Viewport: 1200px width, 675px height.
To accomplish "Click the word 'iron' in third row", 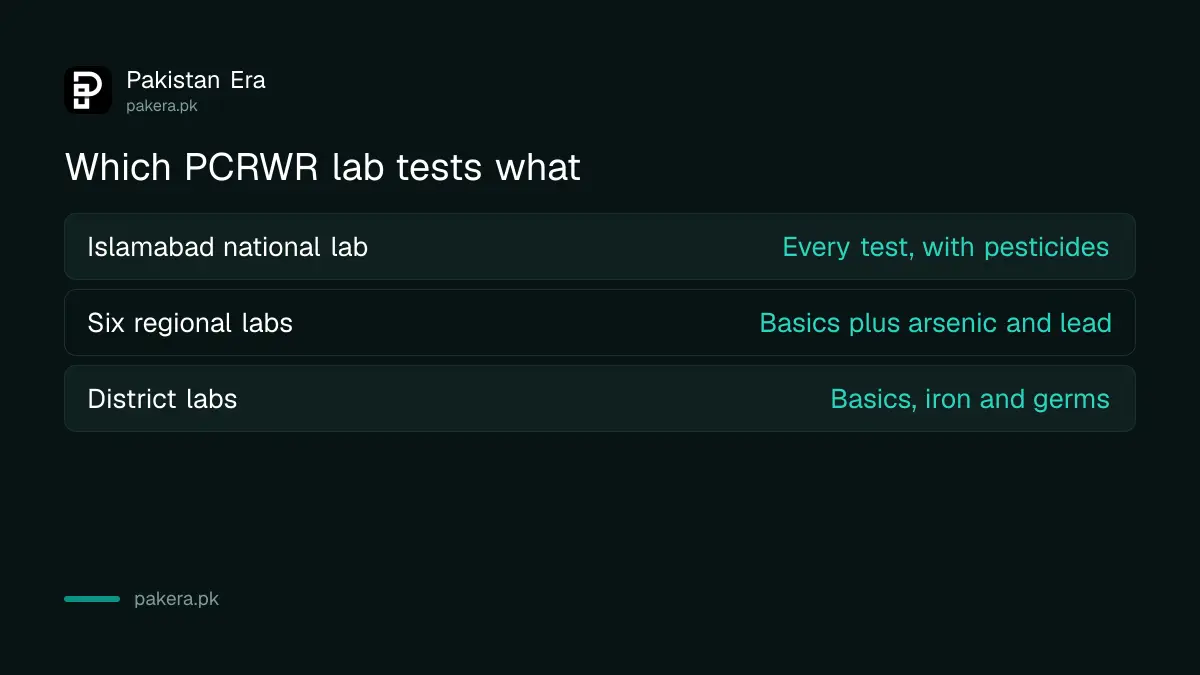I will click(947, 399).
